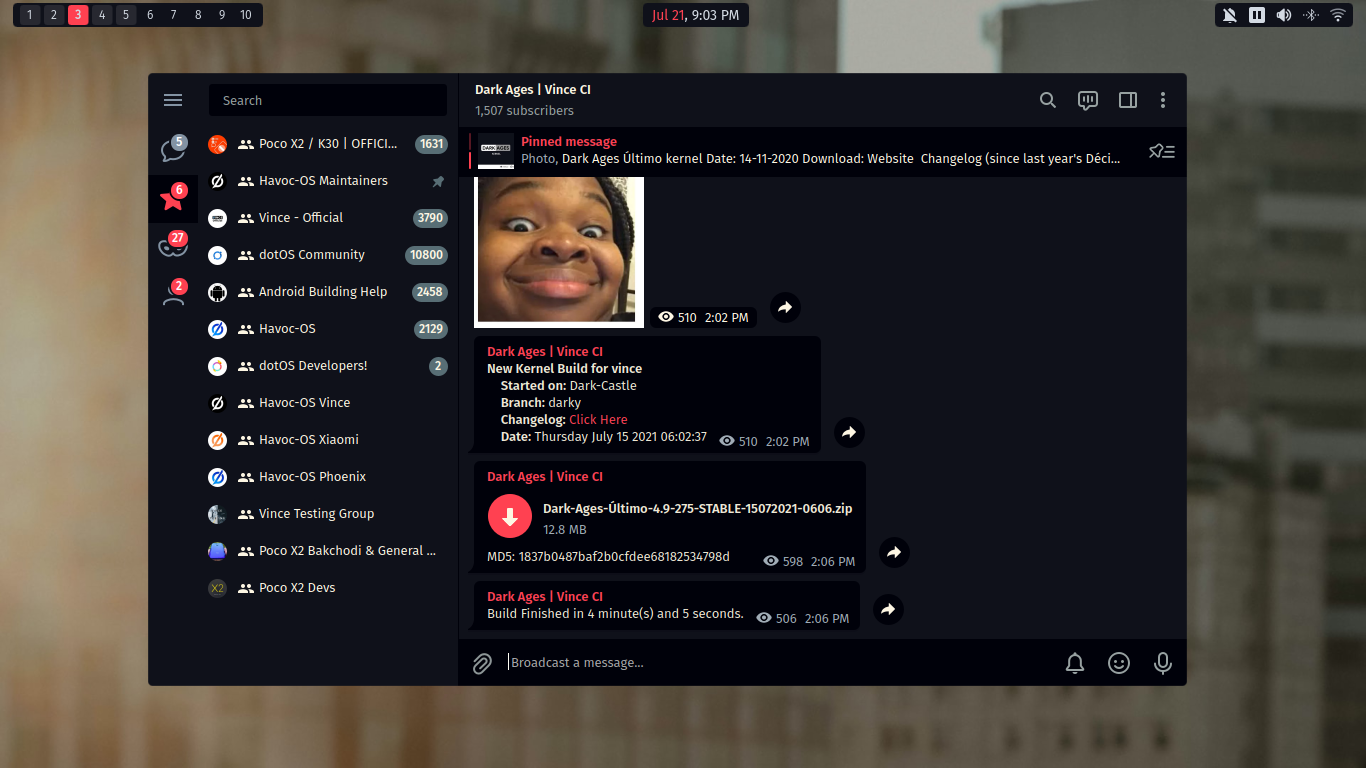The image size is (1366, 768).
Task: Open the personal contacts folder with 2 unread
Action: (173, 294)
